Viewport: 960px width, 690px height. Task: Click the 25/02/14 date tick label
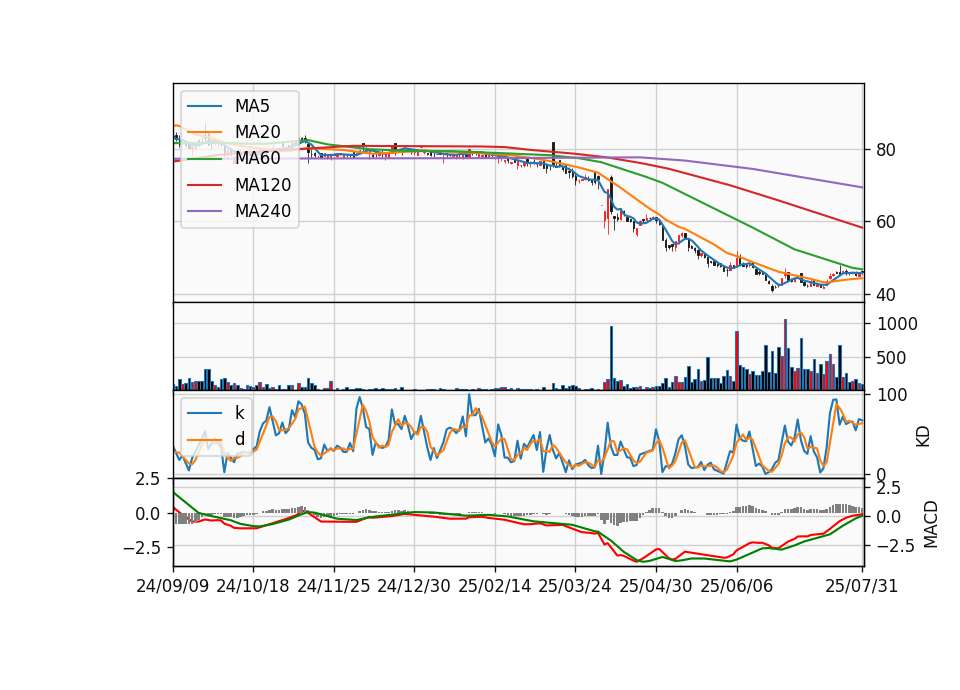coord(495,586)
